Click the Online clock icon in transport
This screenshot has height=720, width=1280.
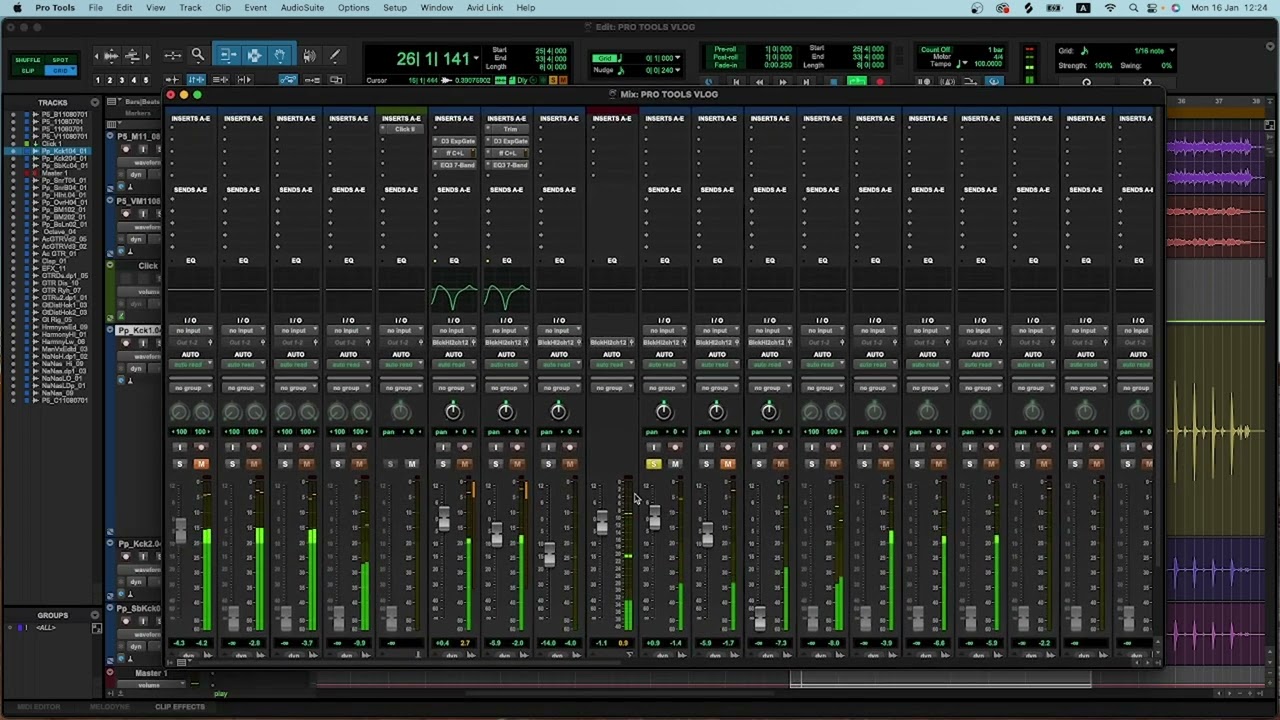(710, 82)
